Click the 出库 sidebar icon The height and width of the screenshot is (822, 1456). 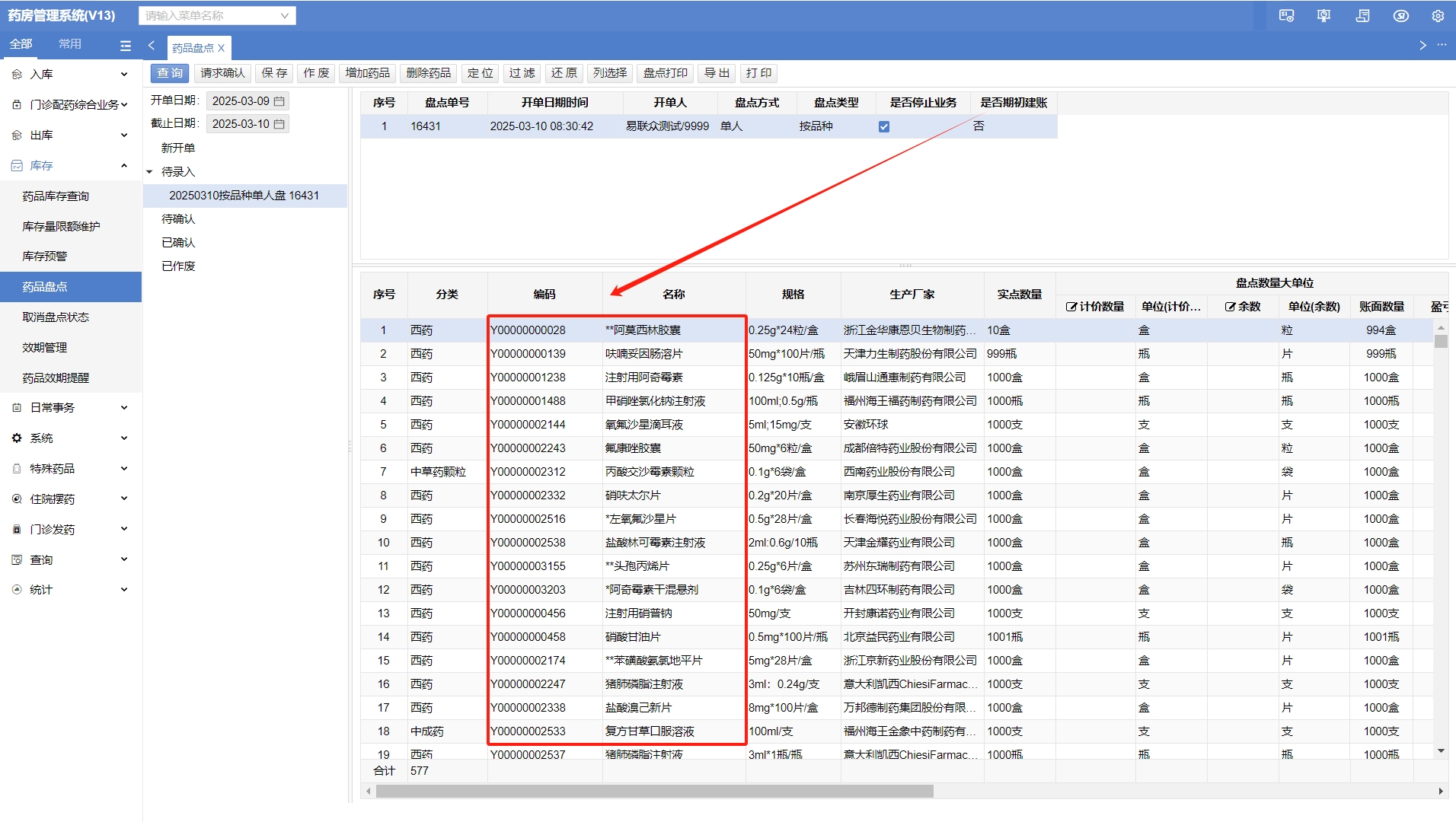click(x=17, y=135)
